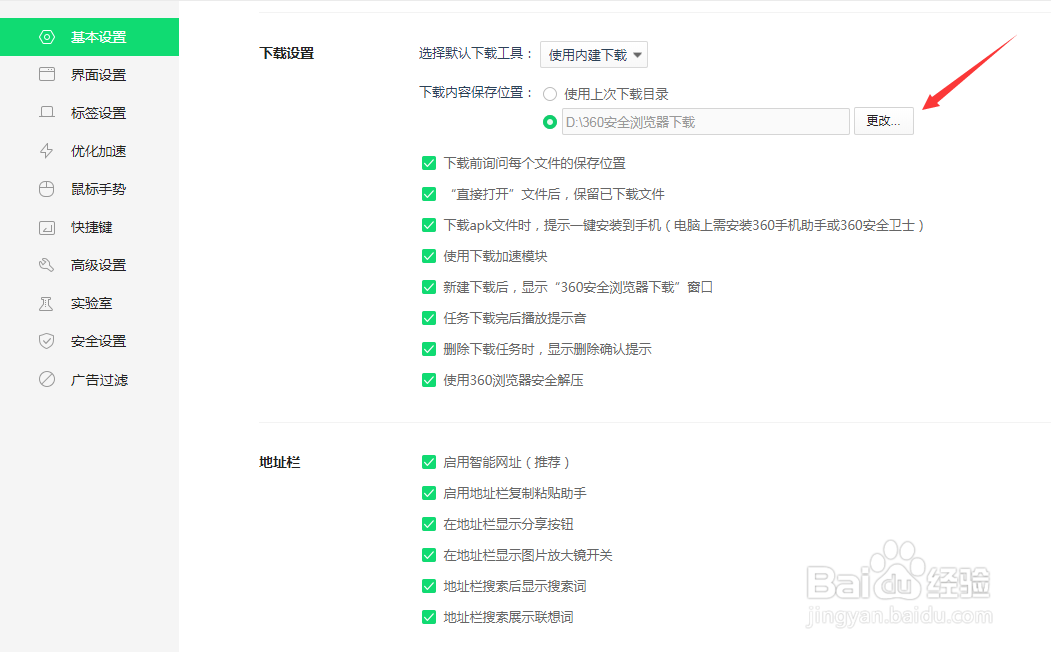Click the 基本设置 gear icon
This screenshot has height=652, width=1051.
[x=47, y=37]
